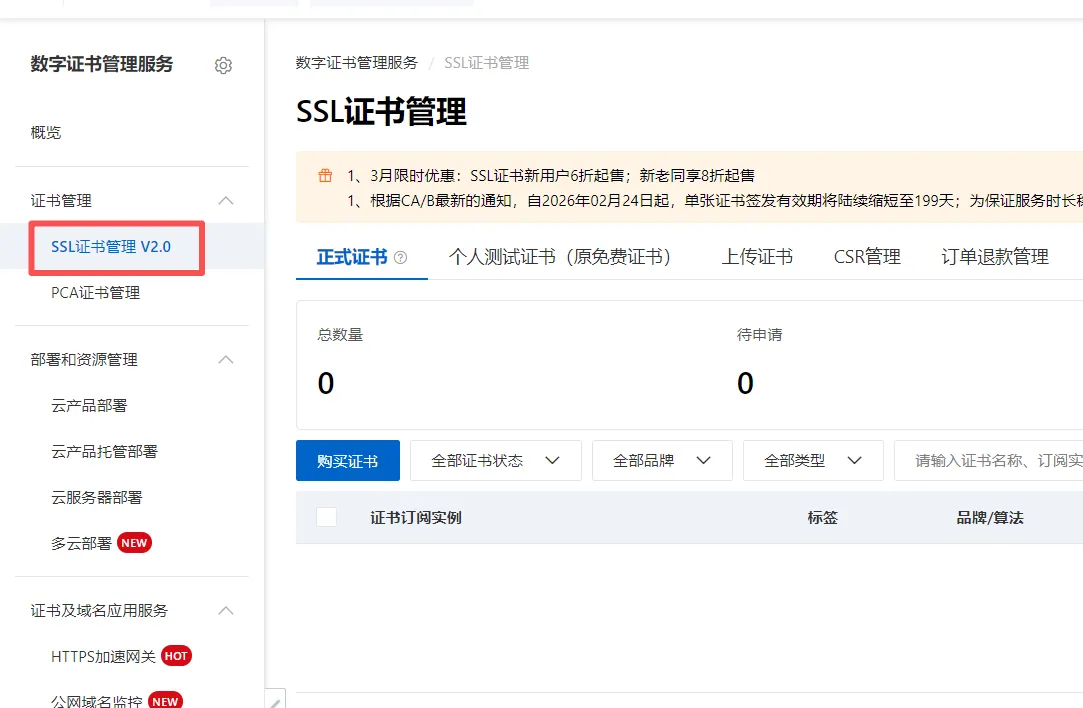Open the 全部品牌 dropdown
The image size is (1083, 708).
click(662, 461)
